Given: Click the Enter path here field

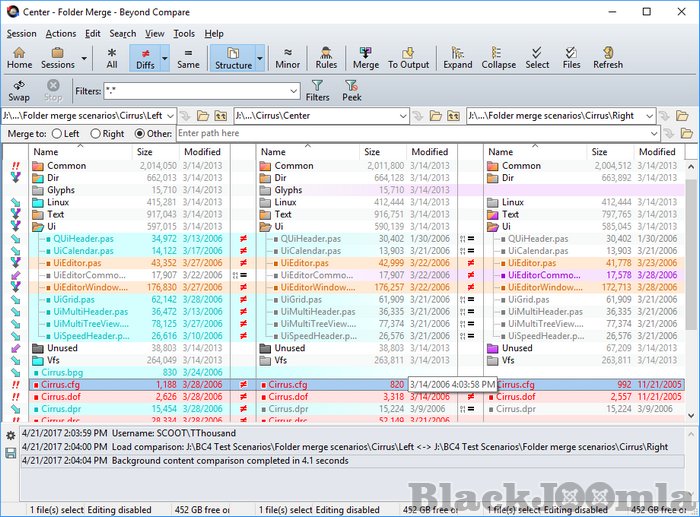Looking at the screenshot, I should click(415, 134).
